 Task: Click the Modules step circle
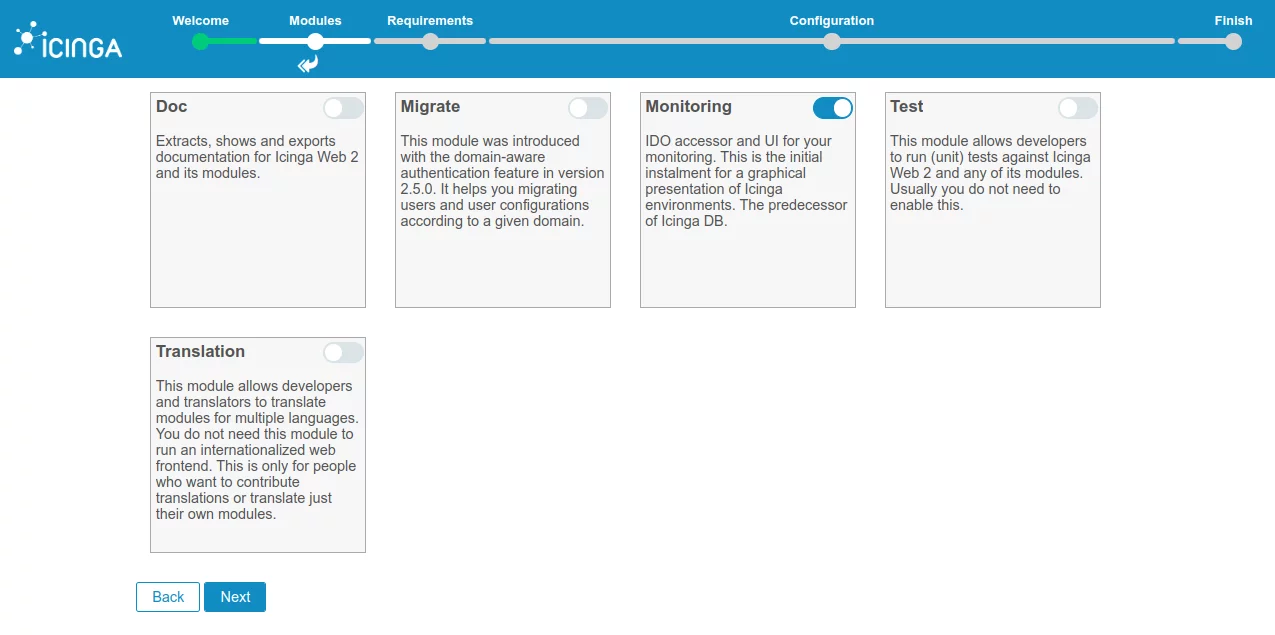[315, 41]
